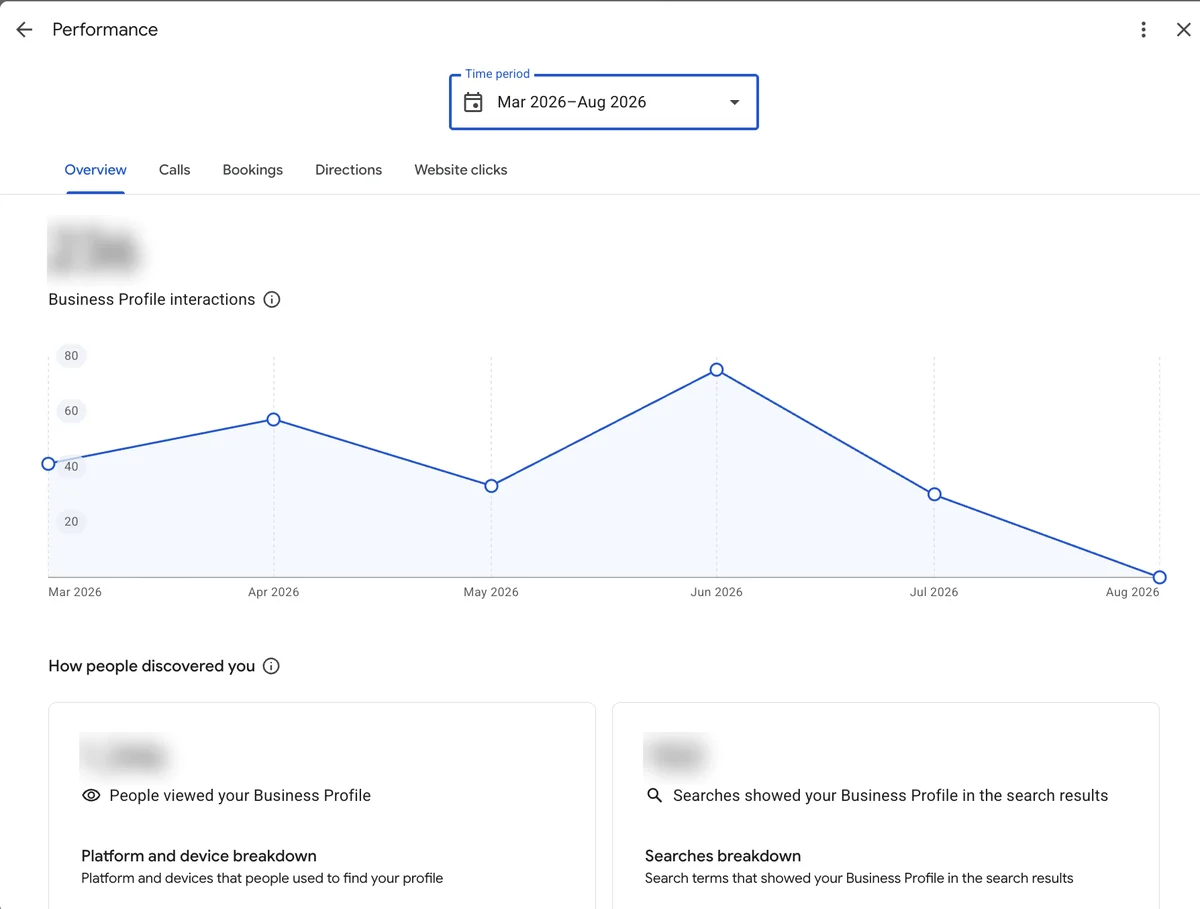Click Platform and device breakdown heading
The height and width of the screenshot is (909, 1200).
tap(199, 856)
